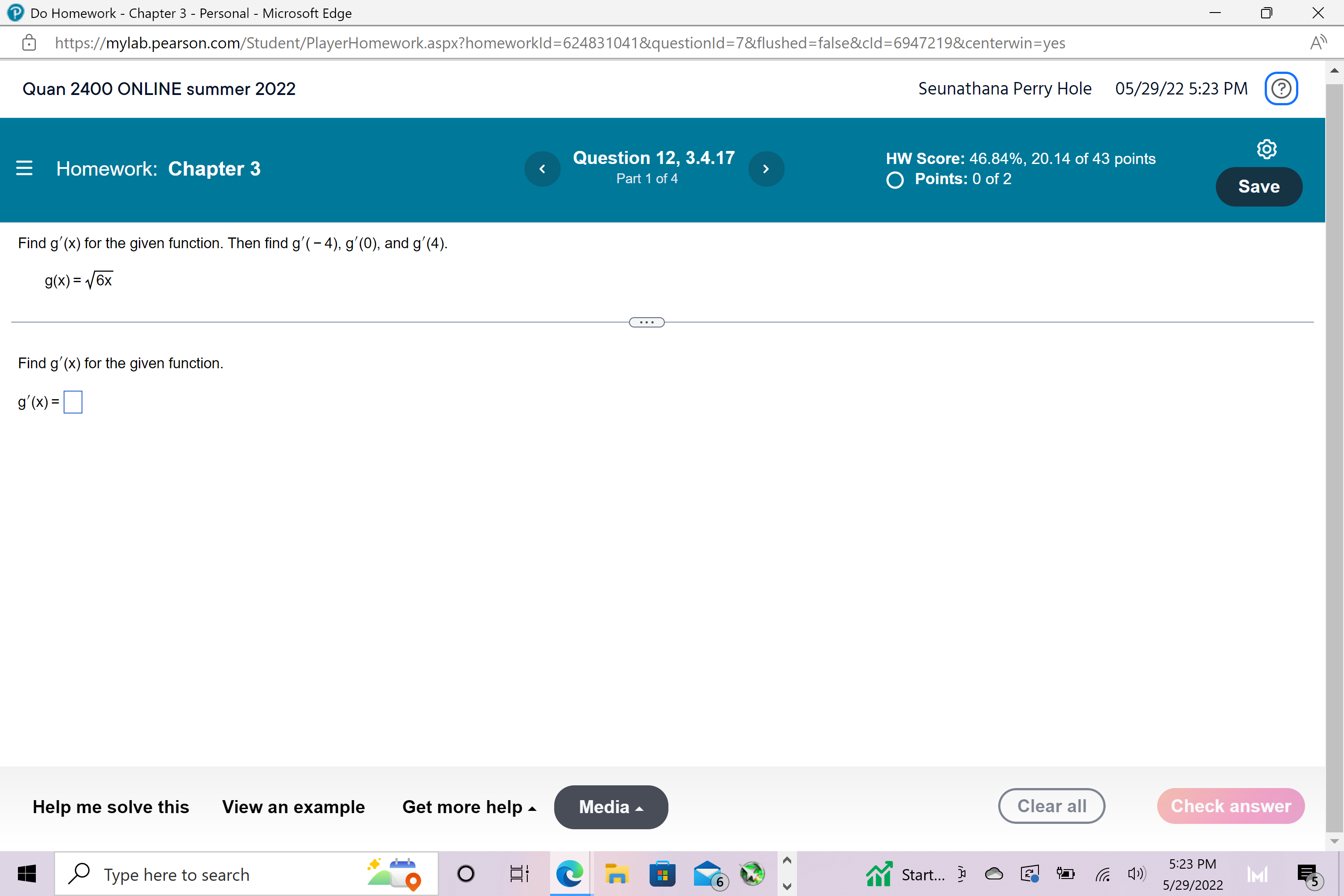
Task: Open Microsoft Store from the taskbar
Action: point(662,874)
